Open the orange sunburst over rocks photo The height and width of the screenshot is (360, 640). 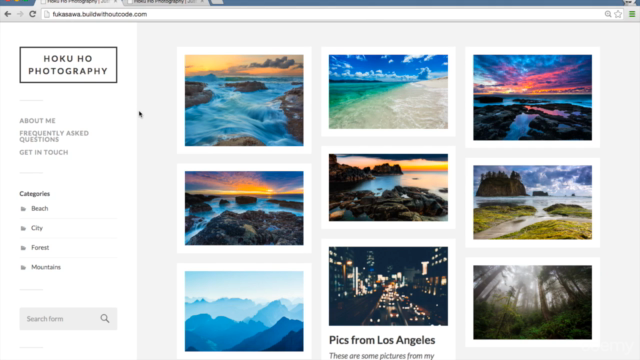244,208
